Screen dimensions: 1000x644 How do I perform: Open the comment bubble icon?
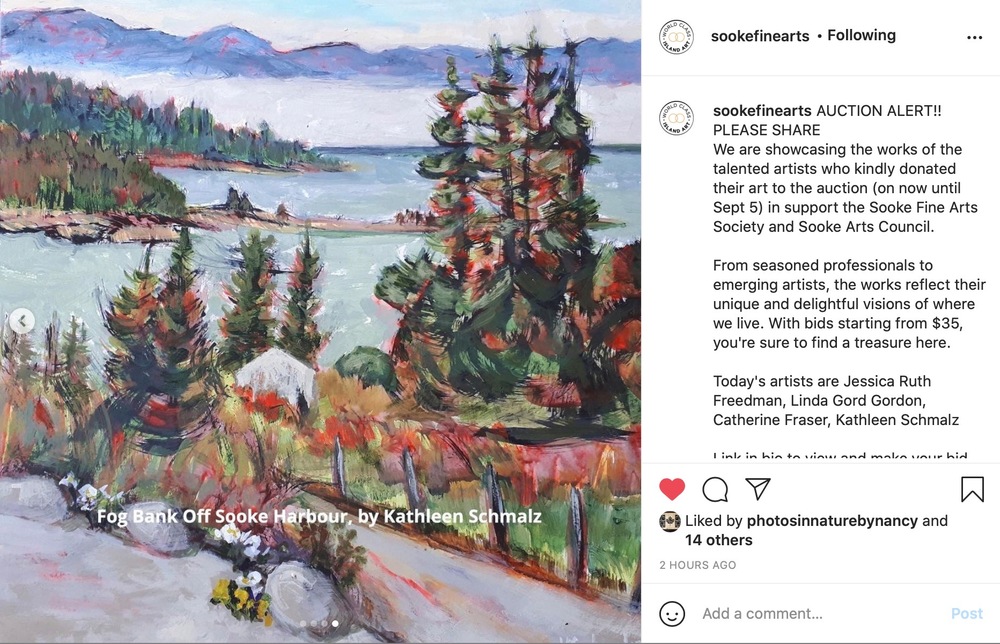click(715, 489)
